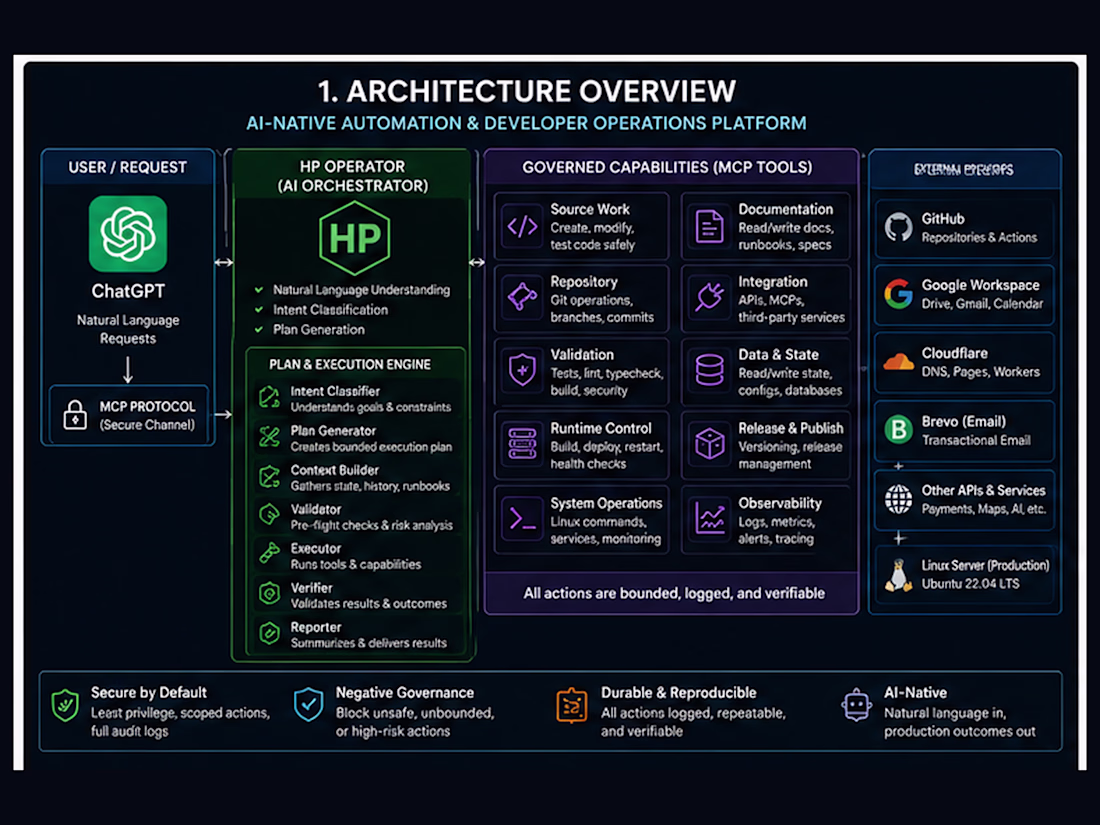Click the Linux penguin icon
The image size is (1100, 825).
click(897, 575)
